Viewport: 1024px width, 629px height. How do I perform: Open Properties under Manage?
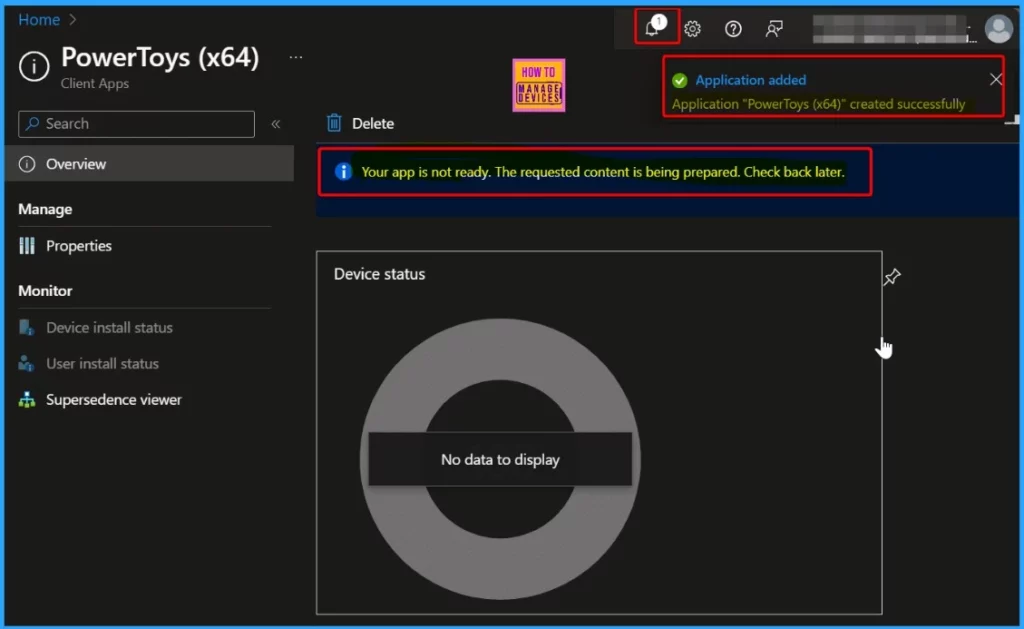click(78, 246)
